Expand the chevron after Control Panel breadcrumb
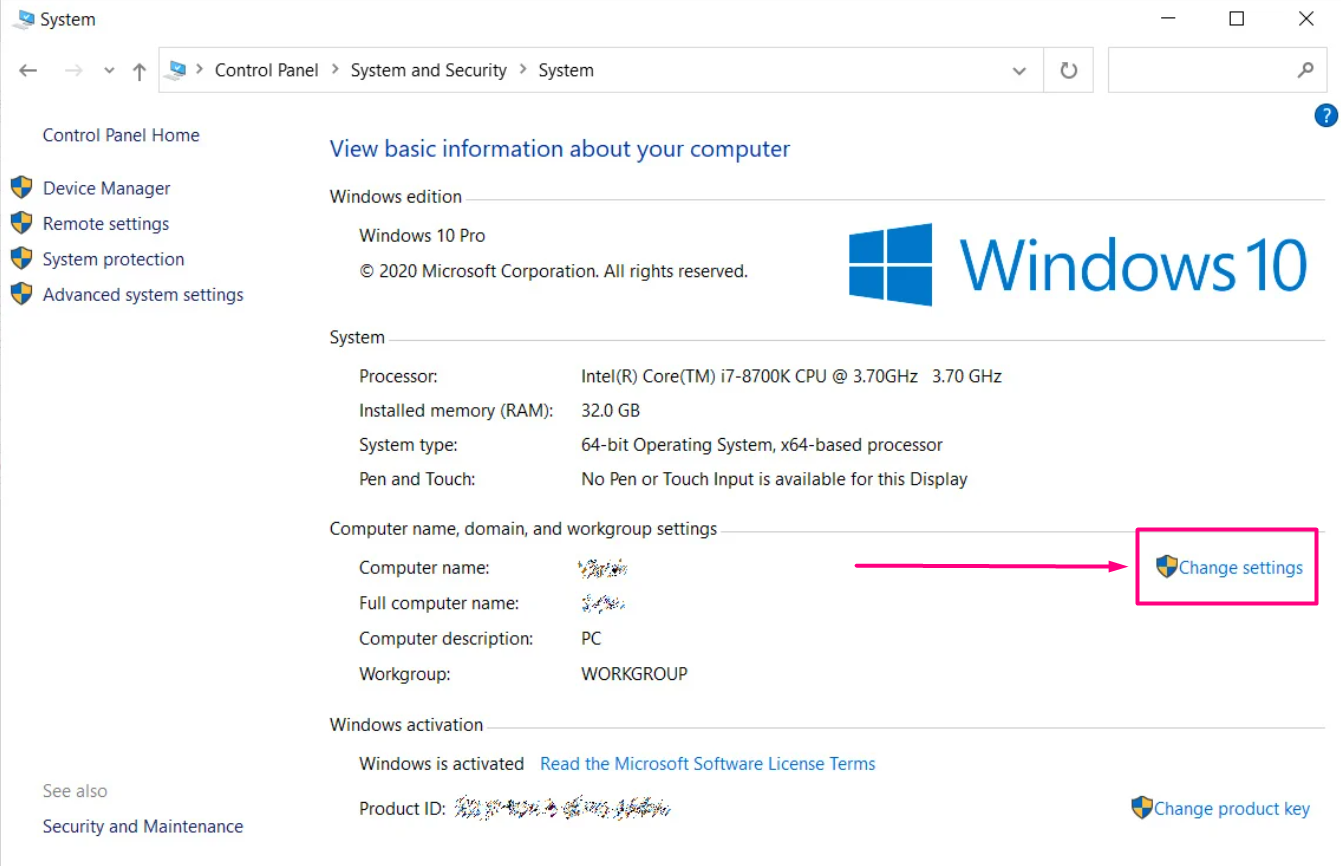The height and width of the screenshot is (866, 1341). [x=335, y=70]
